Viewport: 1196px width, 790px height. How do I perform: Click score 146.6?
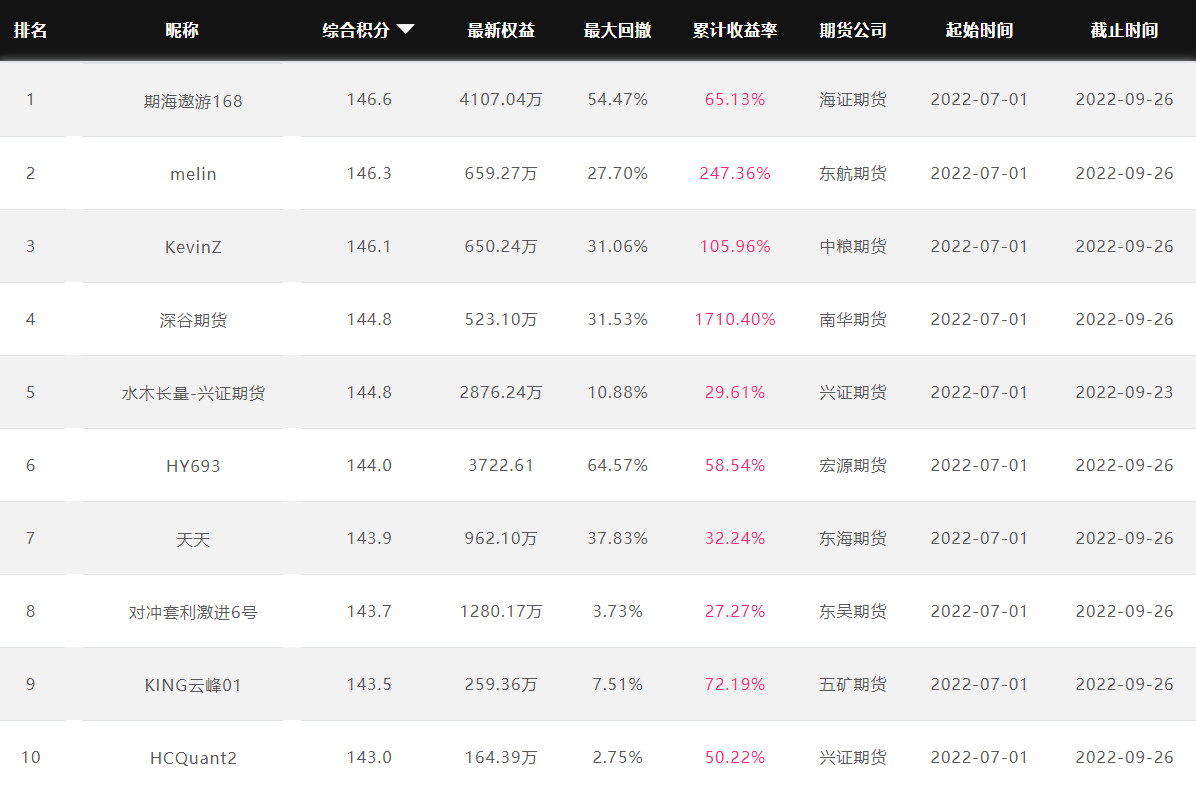click(x=369, y=99)
